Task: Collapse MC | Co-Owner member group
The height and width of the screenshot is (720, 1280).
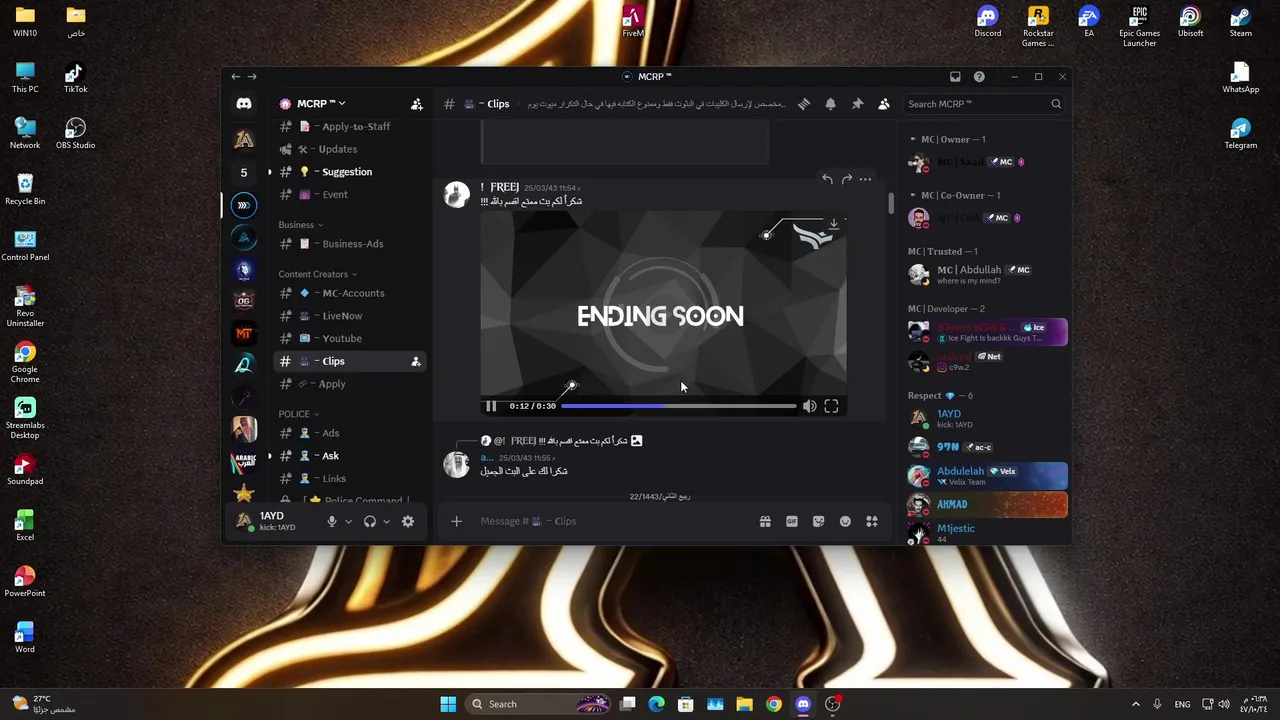Action: [953, 196]
